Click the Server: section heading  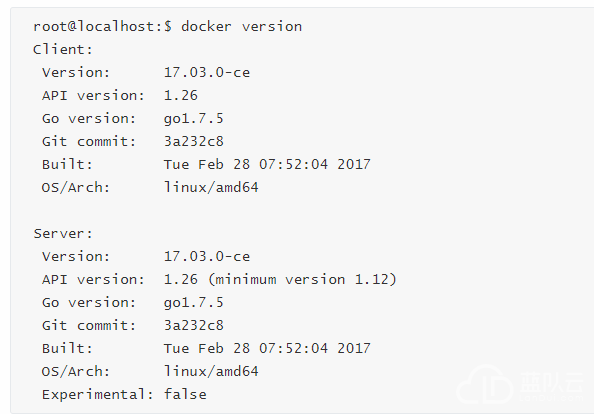coord(63,234)
